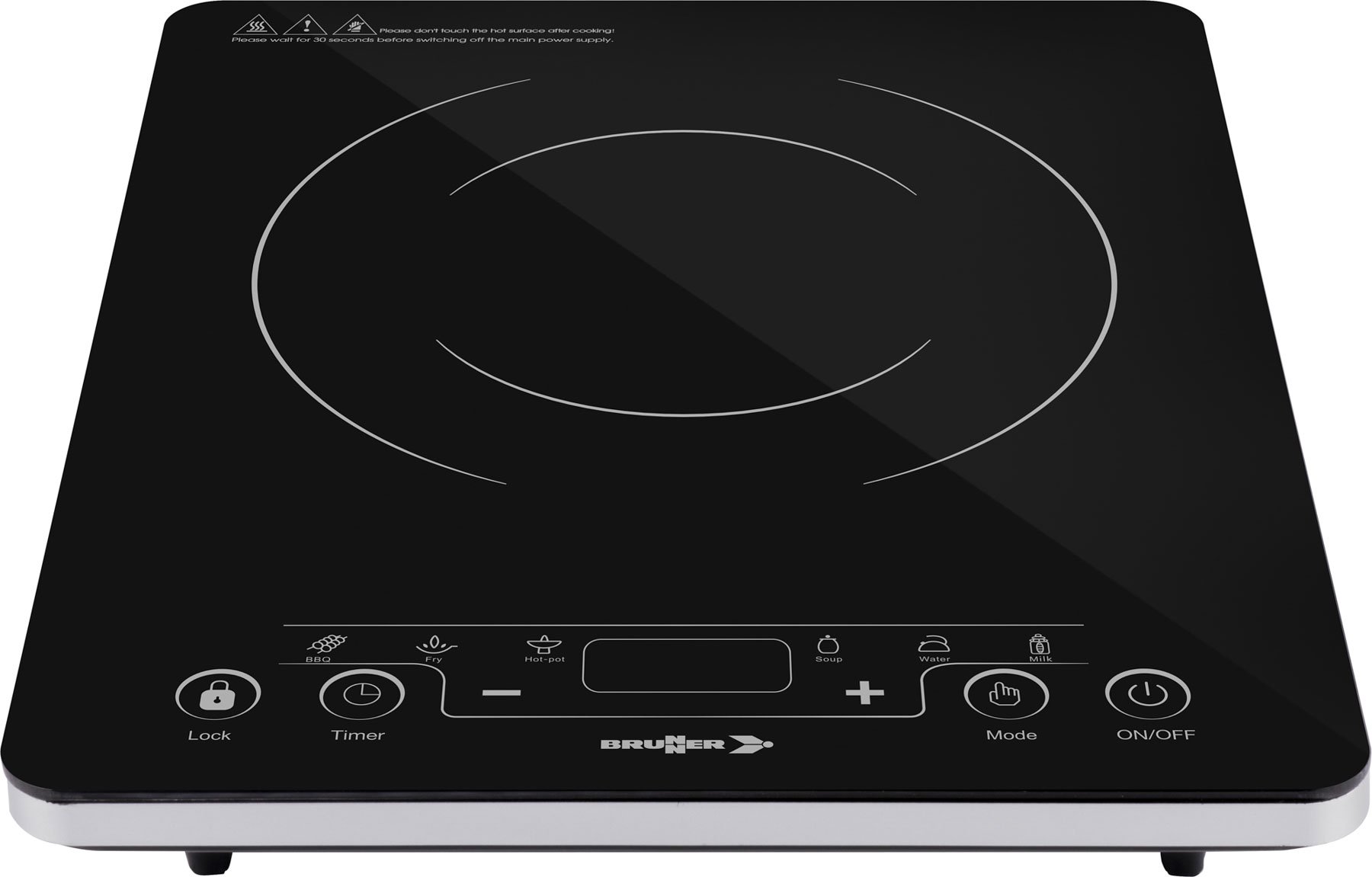Click the hot surface warning triangle

pyautogui.click(x=245, y=26)
